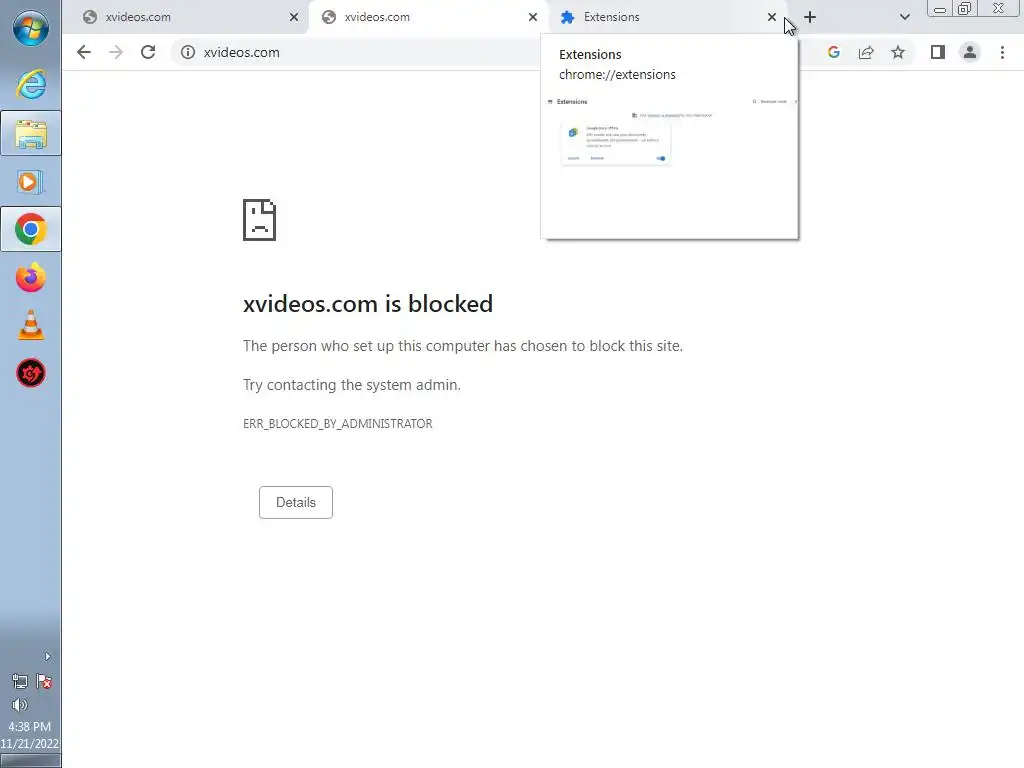
Task: Open a new tab
Action: tap(810, 17)
